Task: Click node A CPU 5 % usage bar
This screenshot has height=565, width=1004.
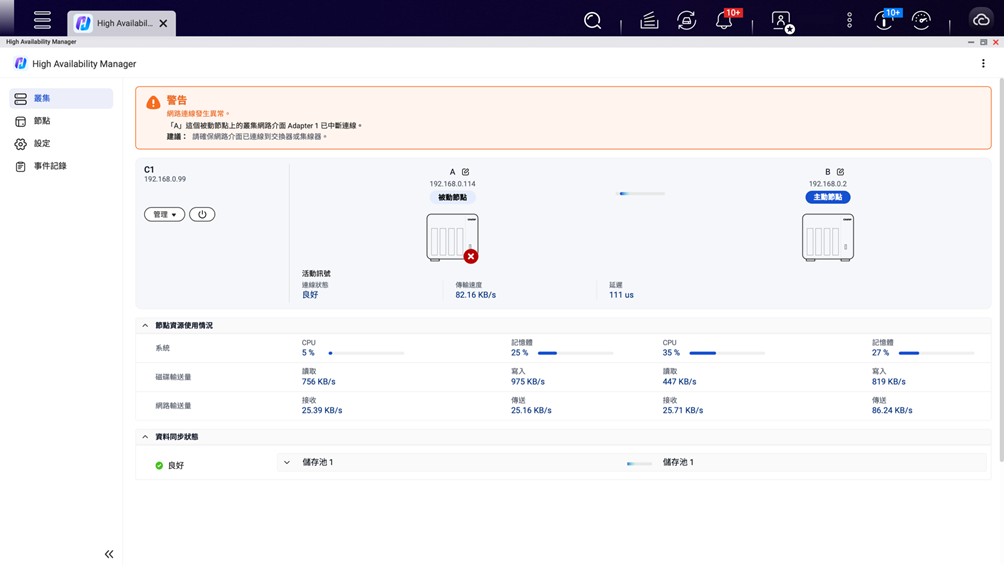Action: [x=366, y=353]
